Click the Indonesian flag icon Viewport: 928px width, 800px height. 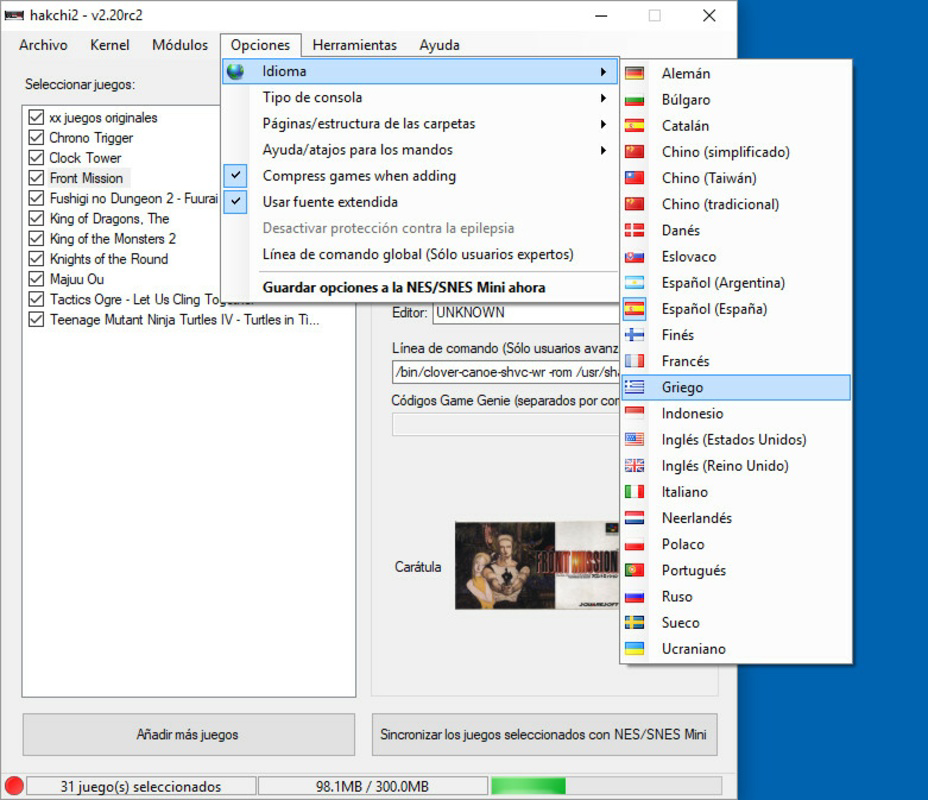point(634,413)
